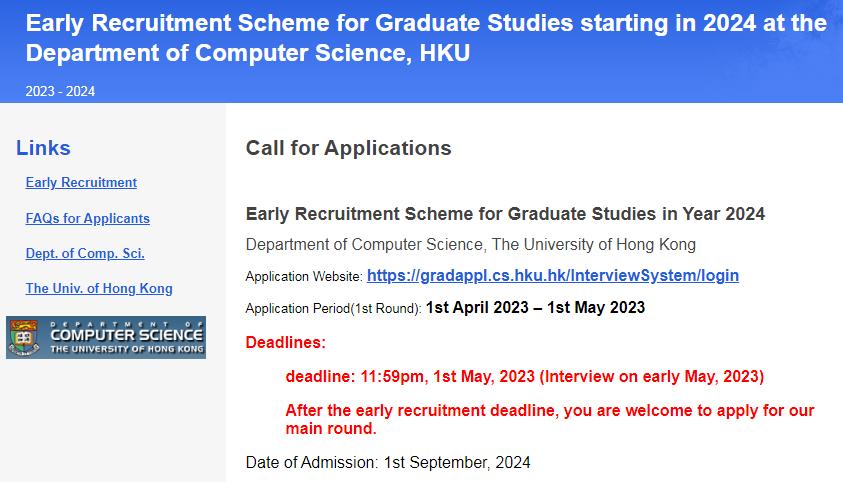
Task: Open FAQs for Applicants link
Action: tap(88, 218)
